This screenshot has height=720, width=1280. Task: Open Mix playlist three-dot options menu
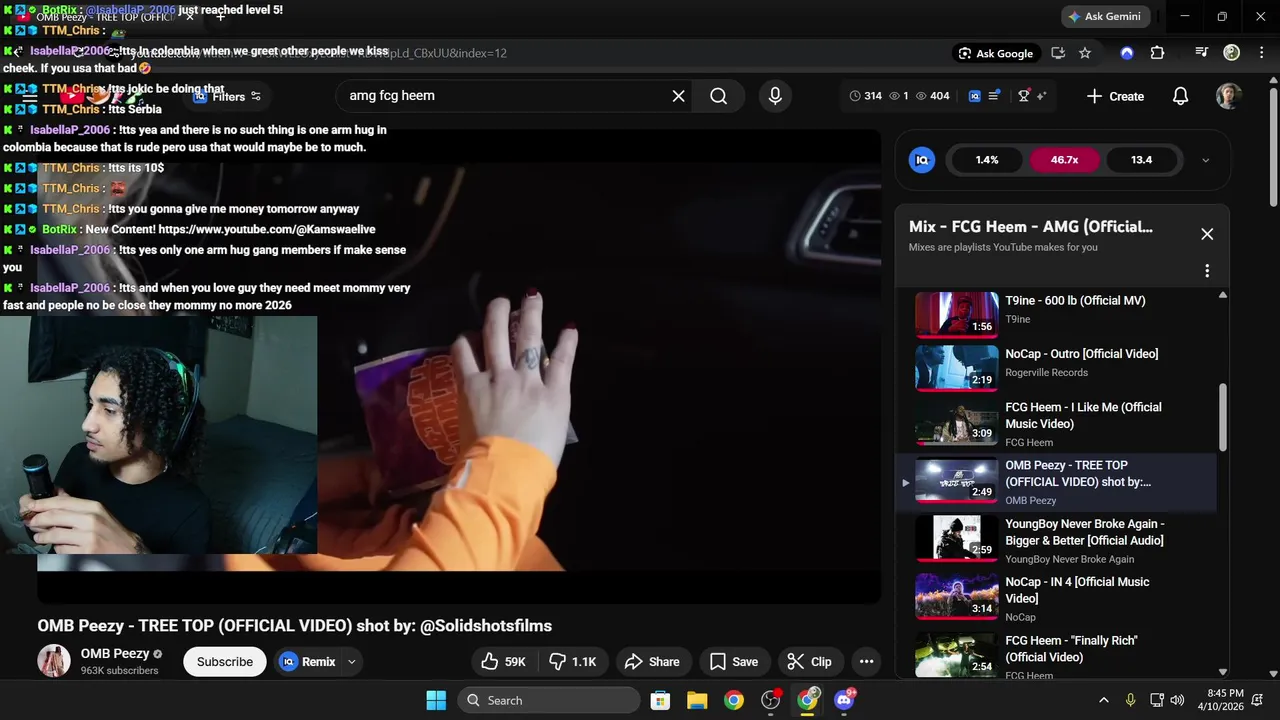click(x=1207, y=271)
